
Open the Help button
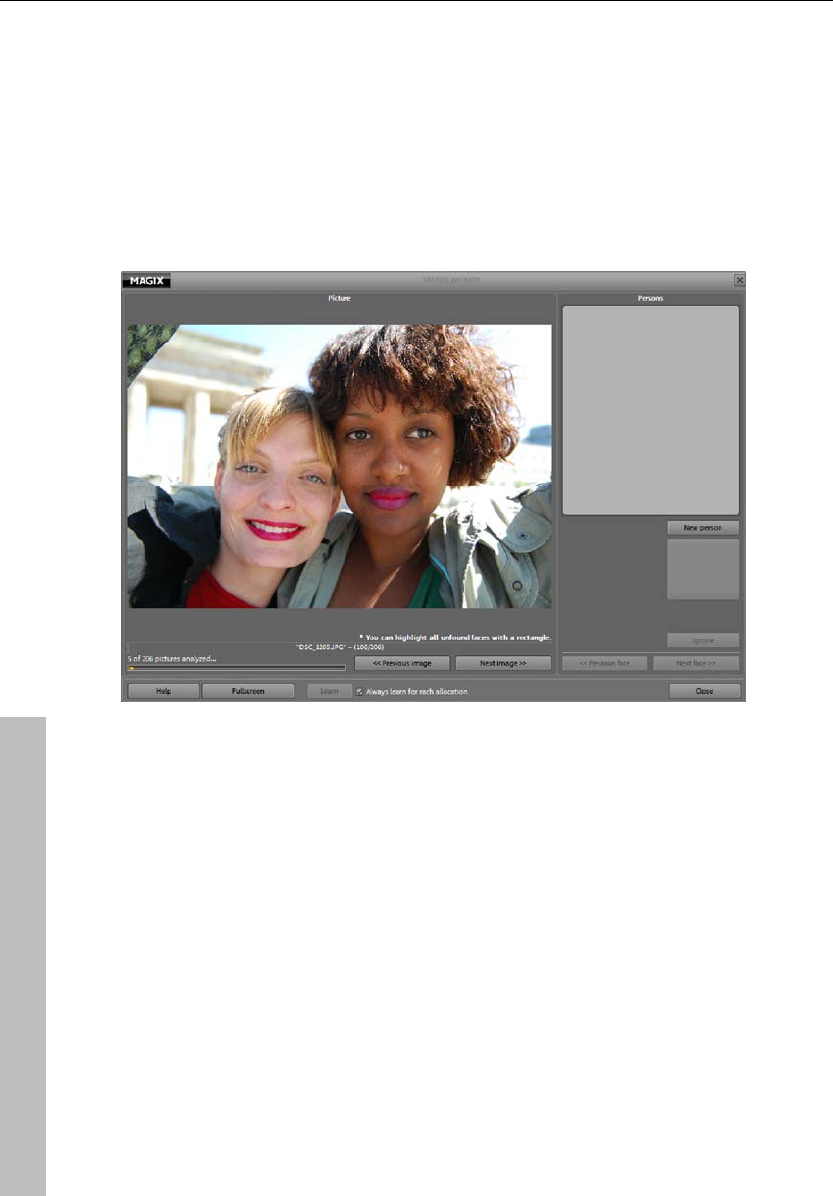tap(163, 691)
